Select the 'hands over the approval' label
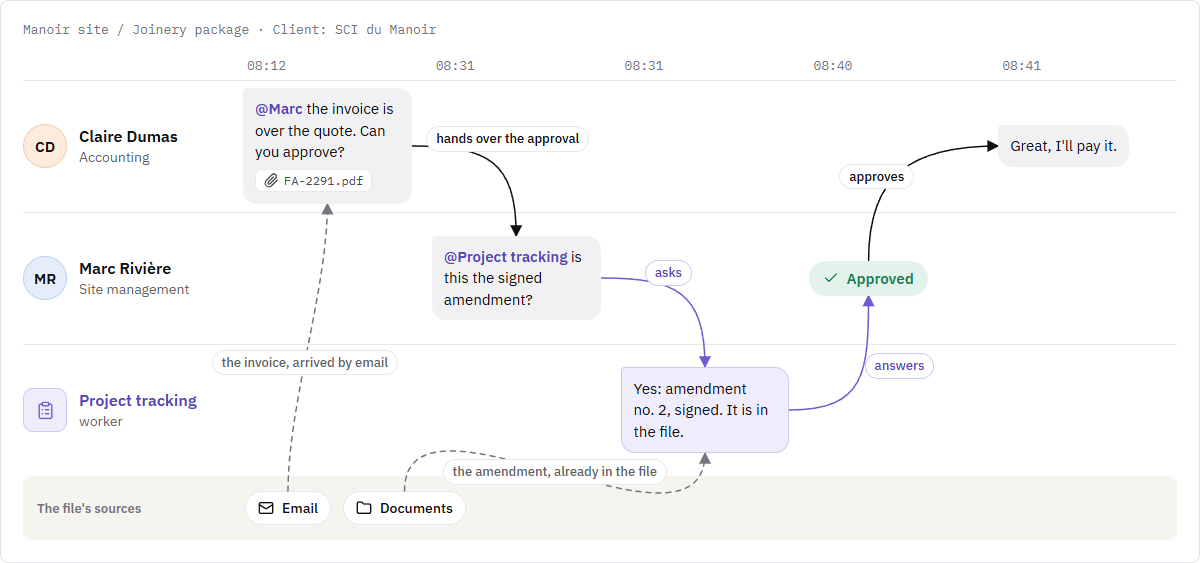The width and height of the screenshot is (1200, 563). 508,139
